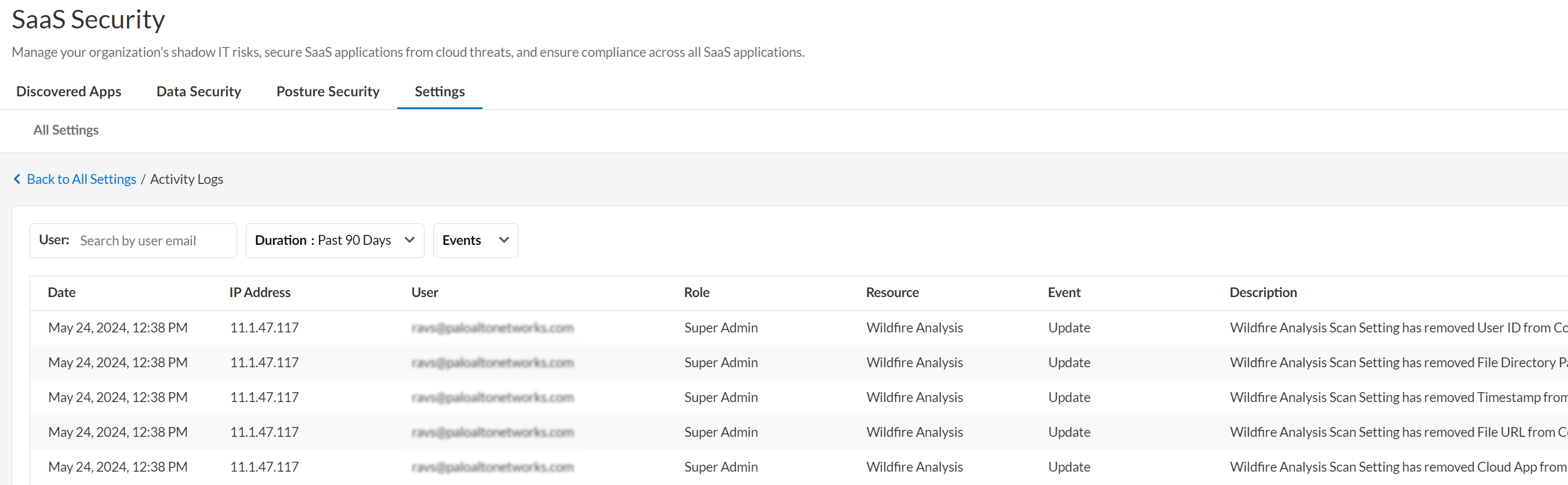
Task: Switch to the Discovered Apps tab
Action: click(x=69, y=92)
